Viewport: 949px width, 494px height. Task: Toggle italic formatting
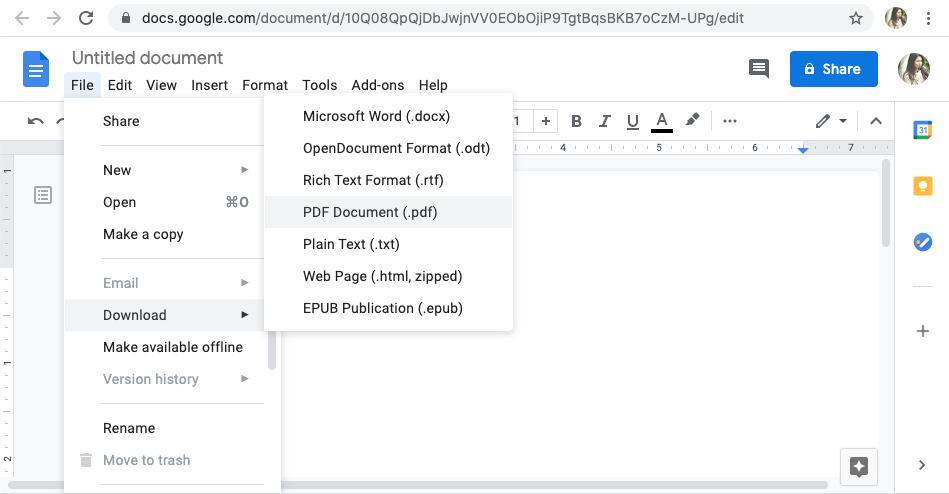point(604,121)
